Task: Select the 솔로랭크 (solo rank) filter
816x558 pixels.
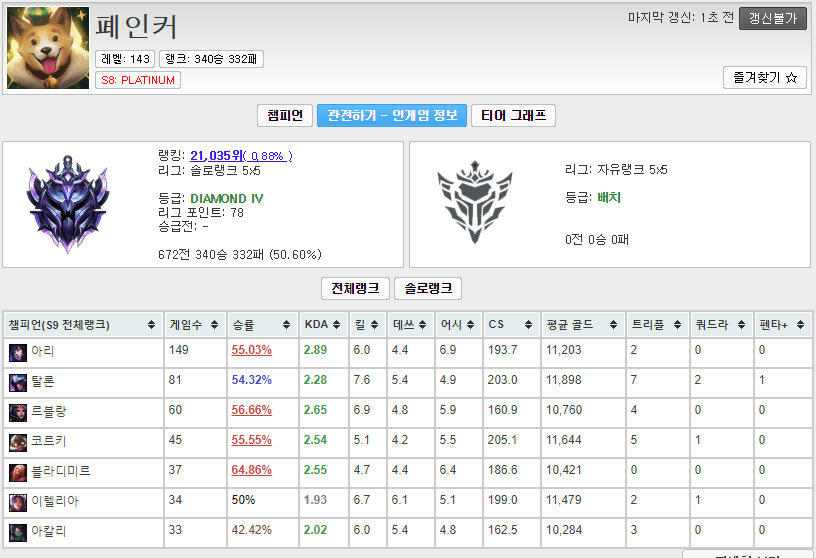Action: (428, 288)
